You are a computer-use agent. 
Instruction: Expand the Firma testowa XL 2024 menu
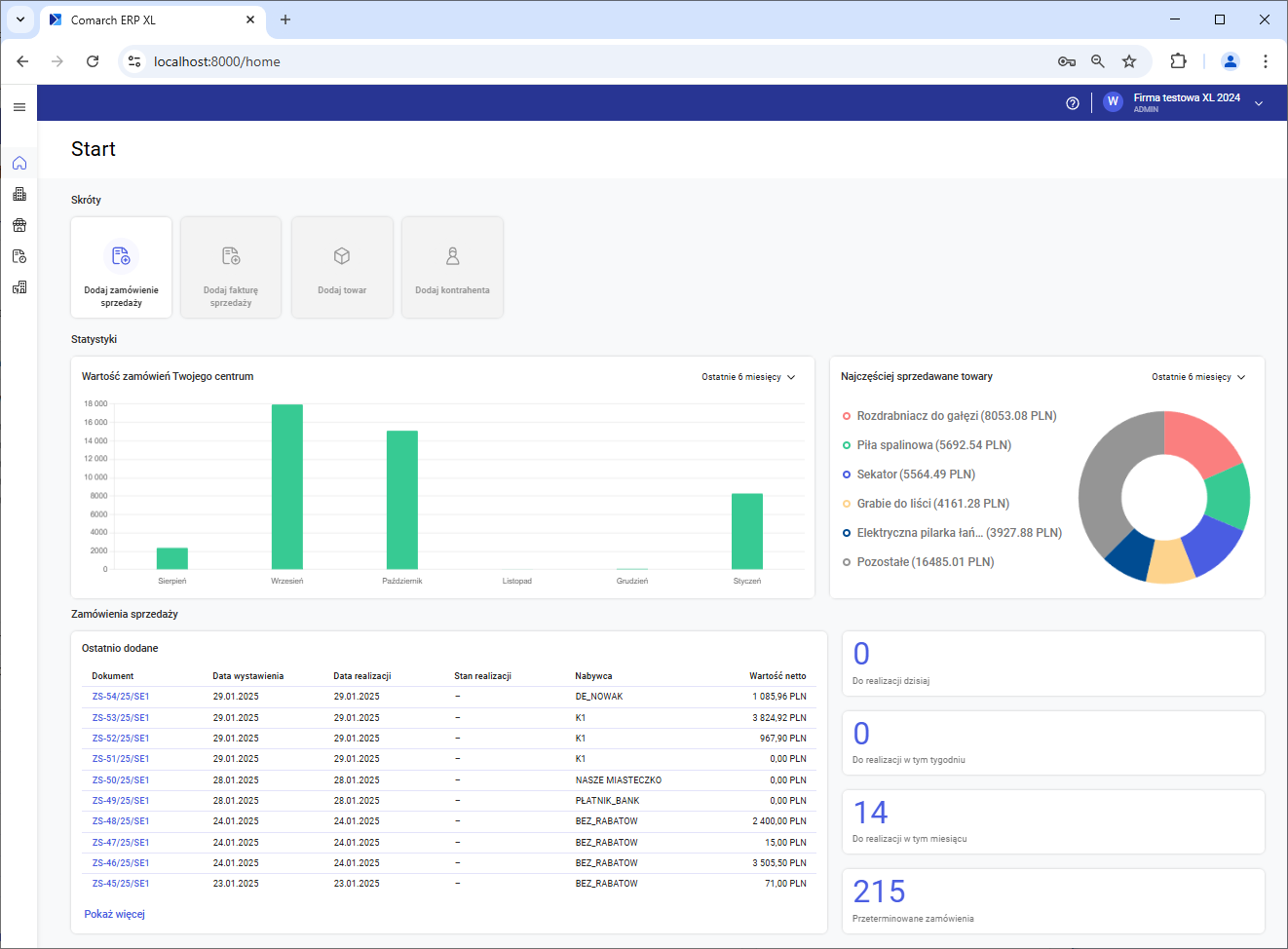(x=1259, y=103)
